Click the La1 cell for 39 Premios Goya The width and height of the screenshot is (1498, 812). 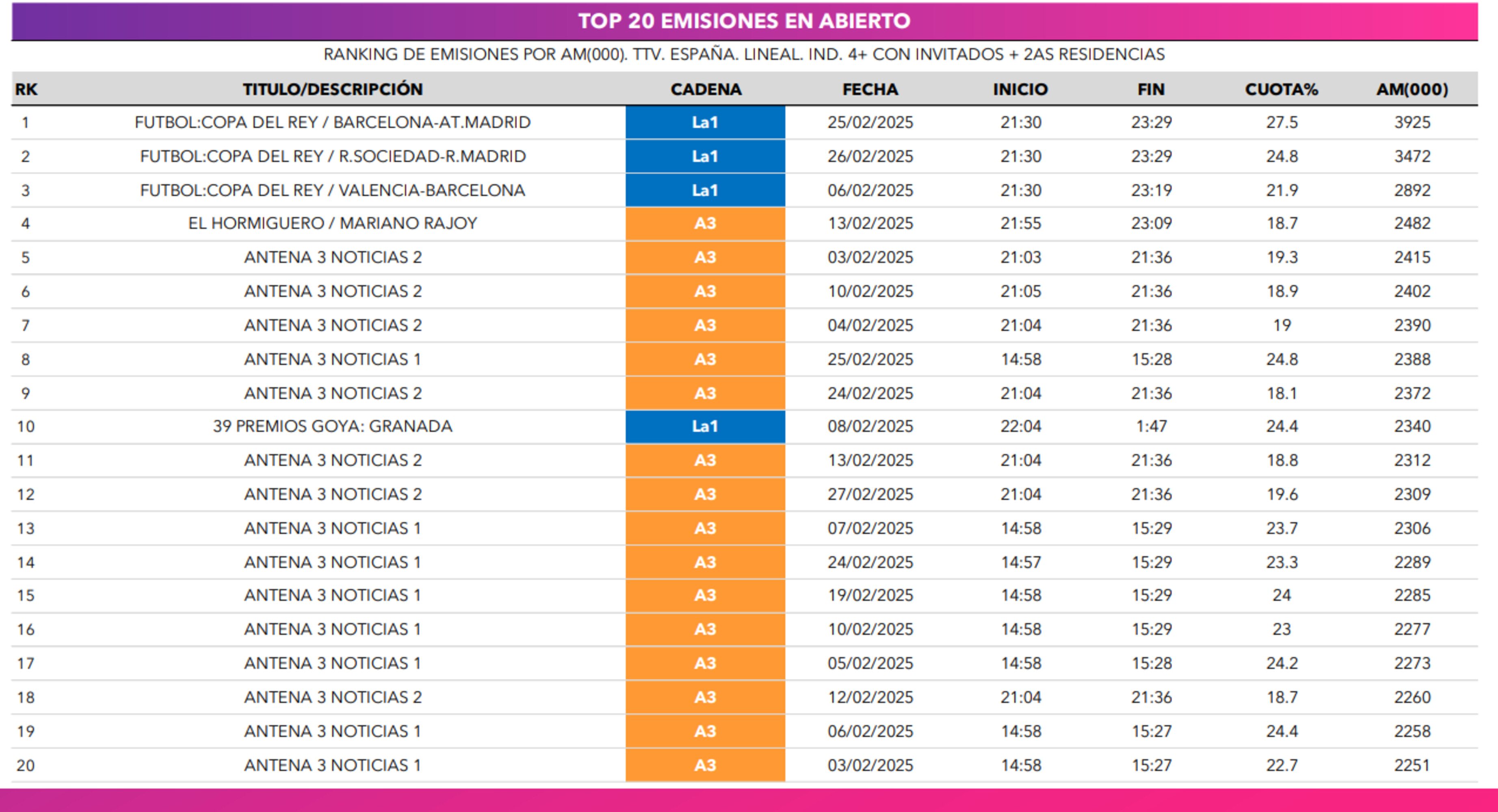[x=705, y=427]
